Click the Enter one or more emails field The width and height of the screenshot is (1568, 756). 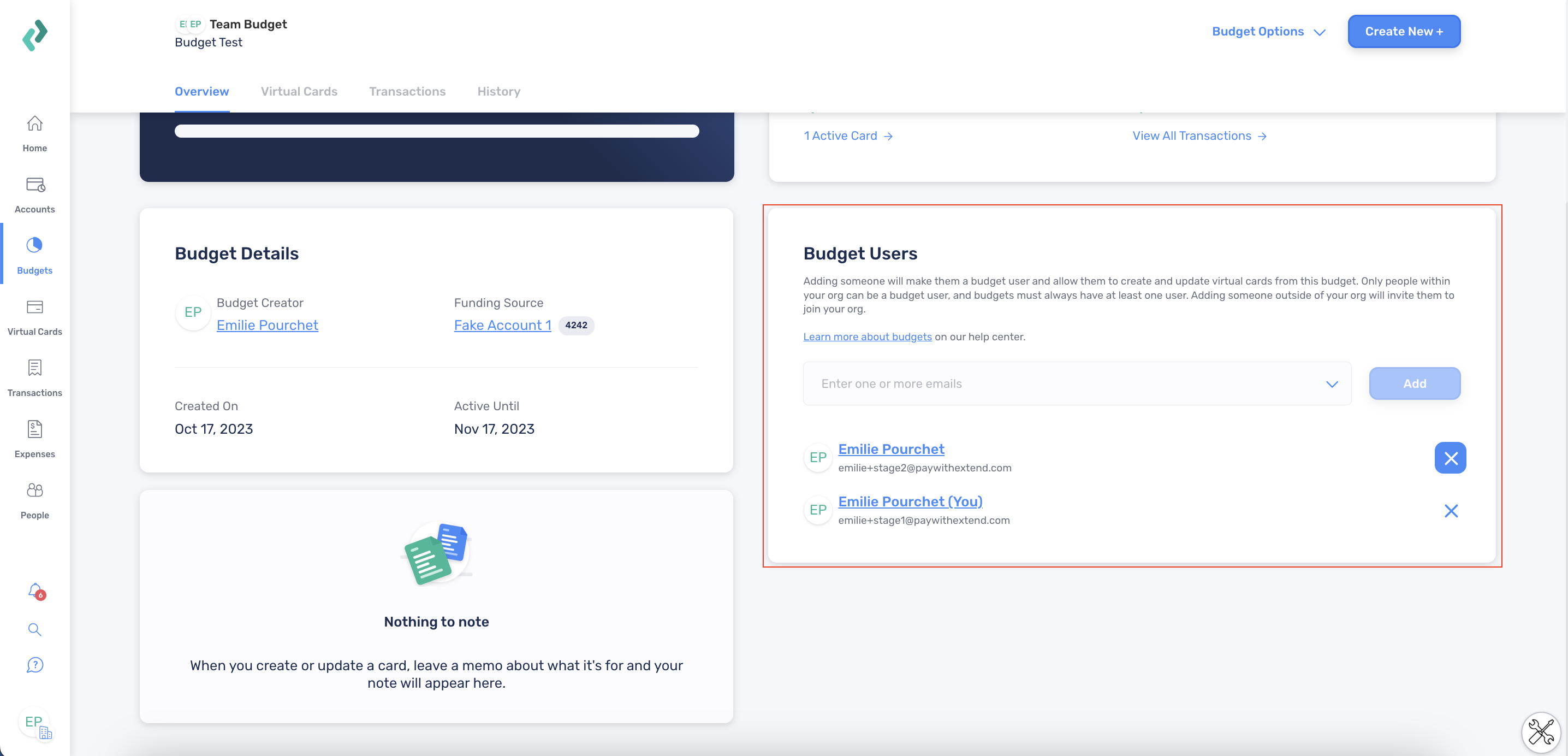tap(1077, 384)
